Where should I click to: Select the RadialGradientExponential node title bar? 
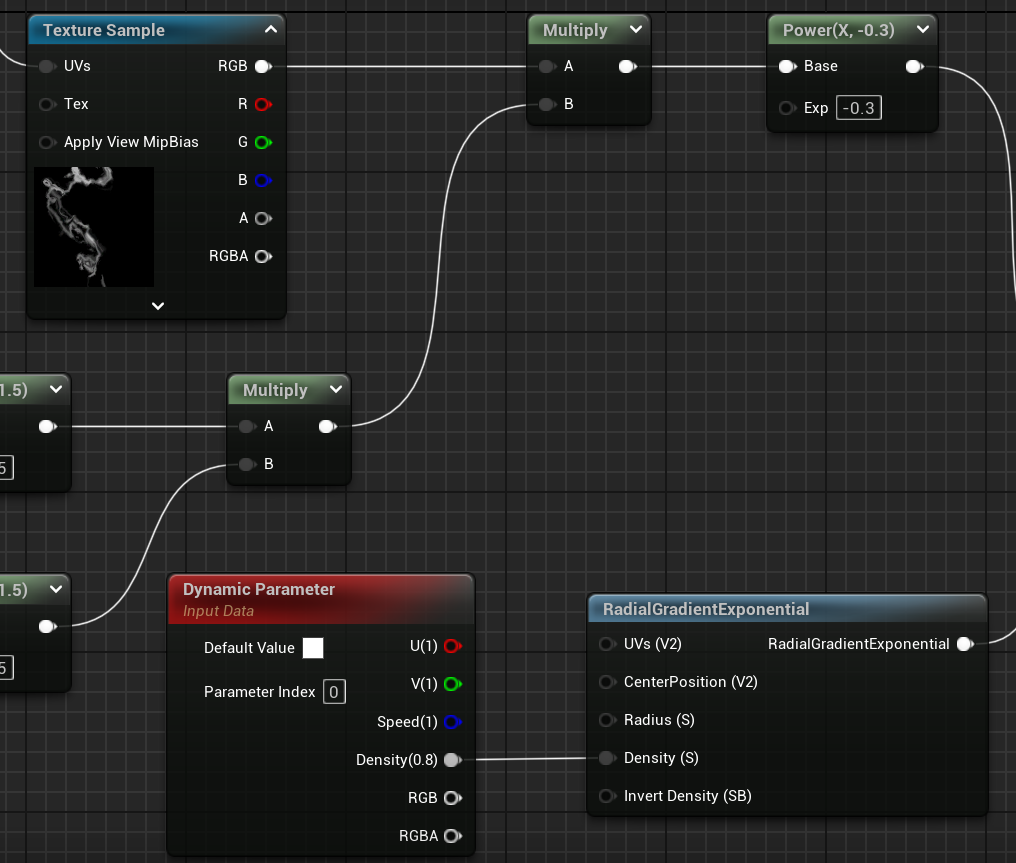pyautogui.click(x=706, y=609)
